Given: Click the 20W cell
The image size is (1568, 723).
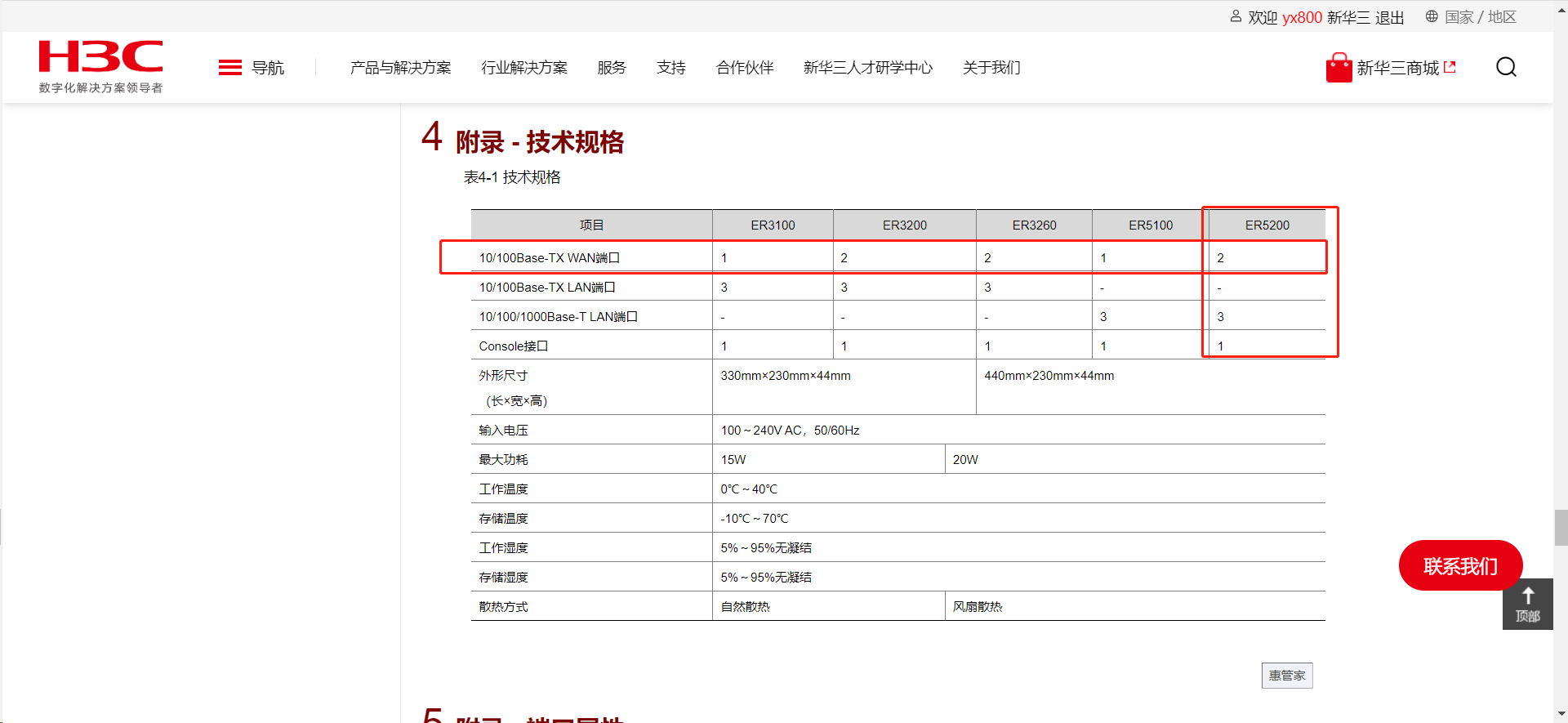Looking at the screenshot, I should [965, 460].
